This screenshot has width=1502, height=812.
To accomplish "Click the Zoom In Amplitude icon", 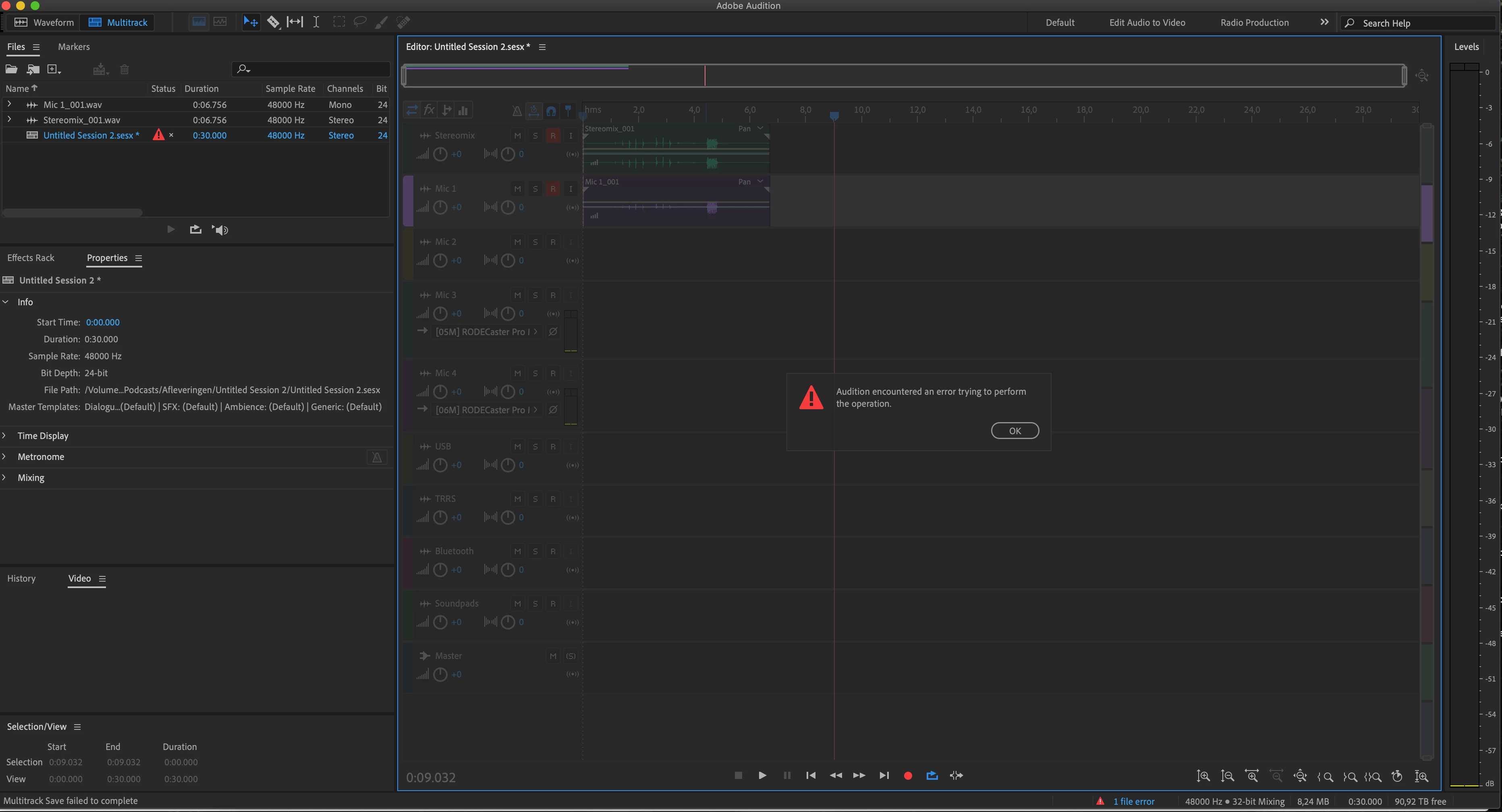I will point(1203,777).
